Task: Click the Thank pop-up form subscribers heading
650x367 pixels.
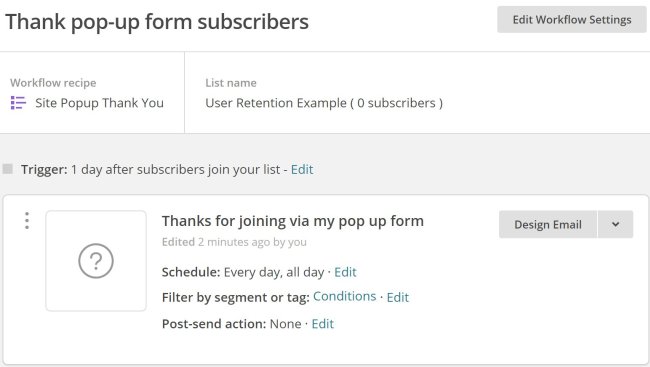Action: (x=157, y=22)
